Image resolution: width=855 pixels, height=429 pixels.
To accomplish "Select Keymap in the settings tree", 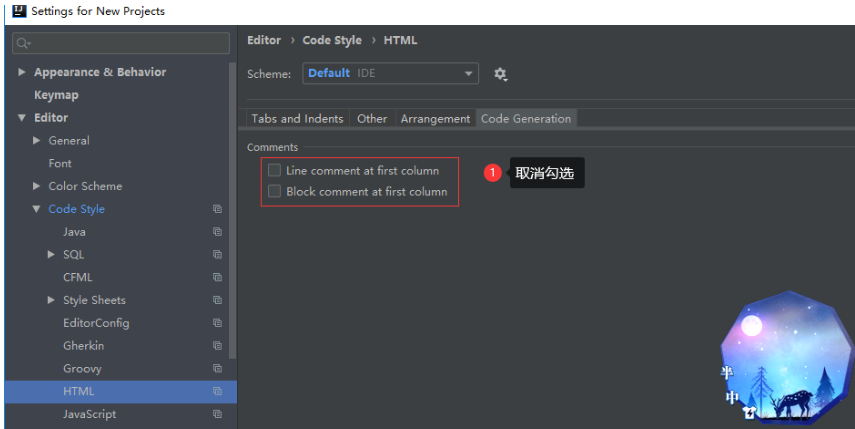I will coord(56,95).
